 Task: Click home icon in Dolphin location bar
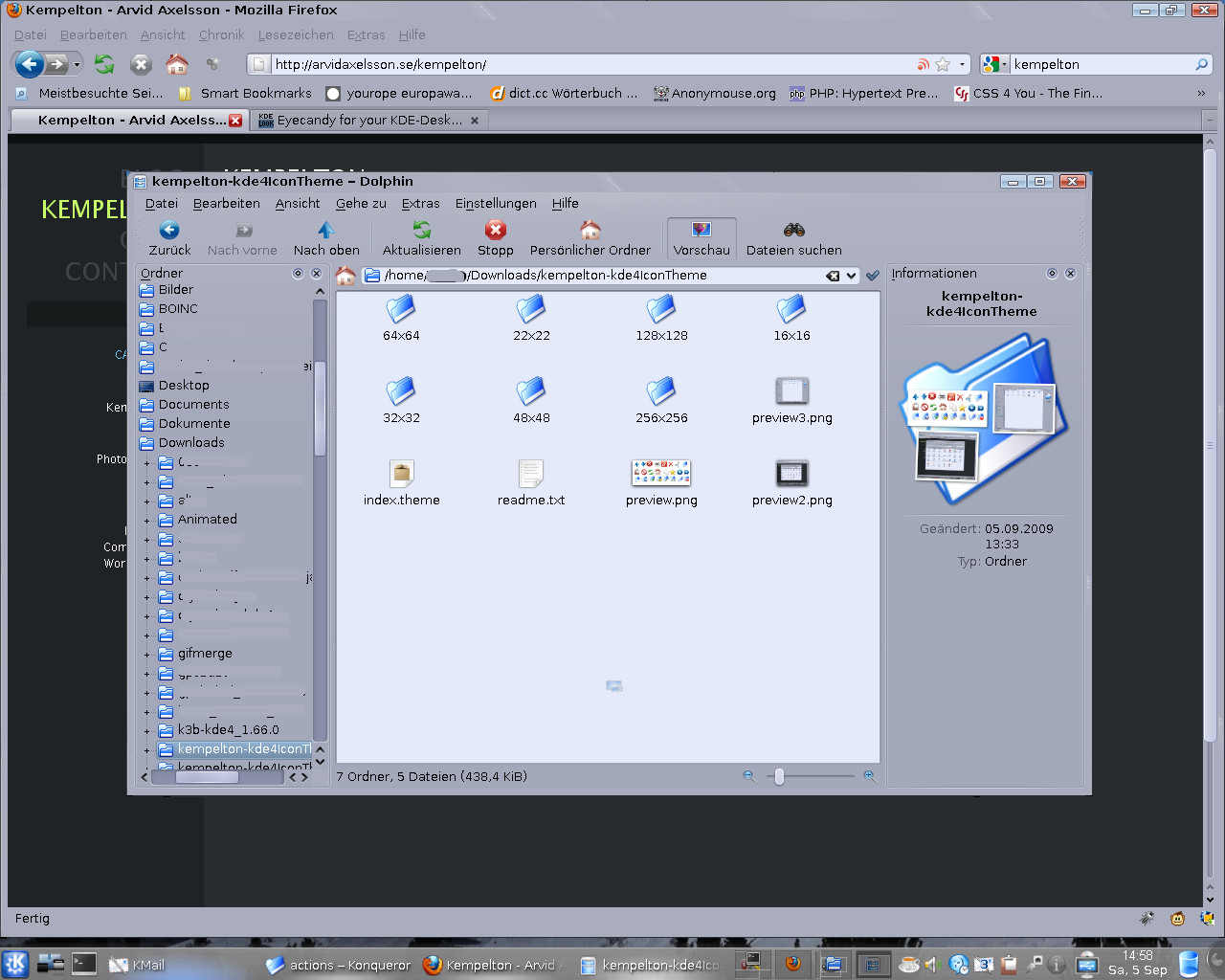[345, 276]
